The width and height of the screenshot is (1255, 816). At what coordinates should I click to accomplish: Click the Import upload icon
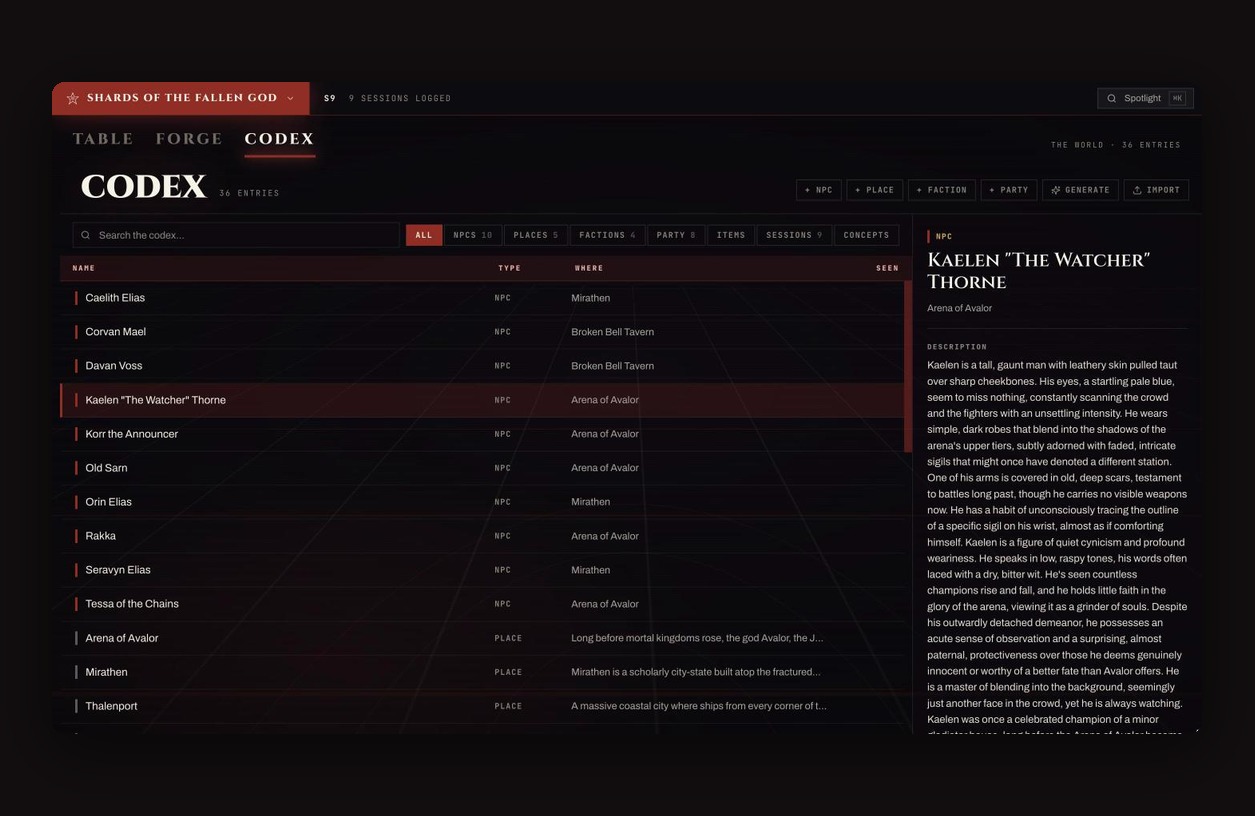pyautogui.click(x=1137, y=190)
